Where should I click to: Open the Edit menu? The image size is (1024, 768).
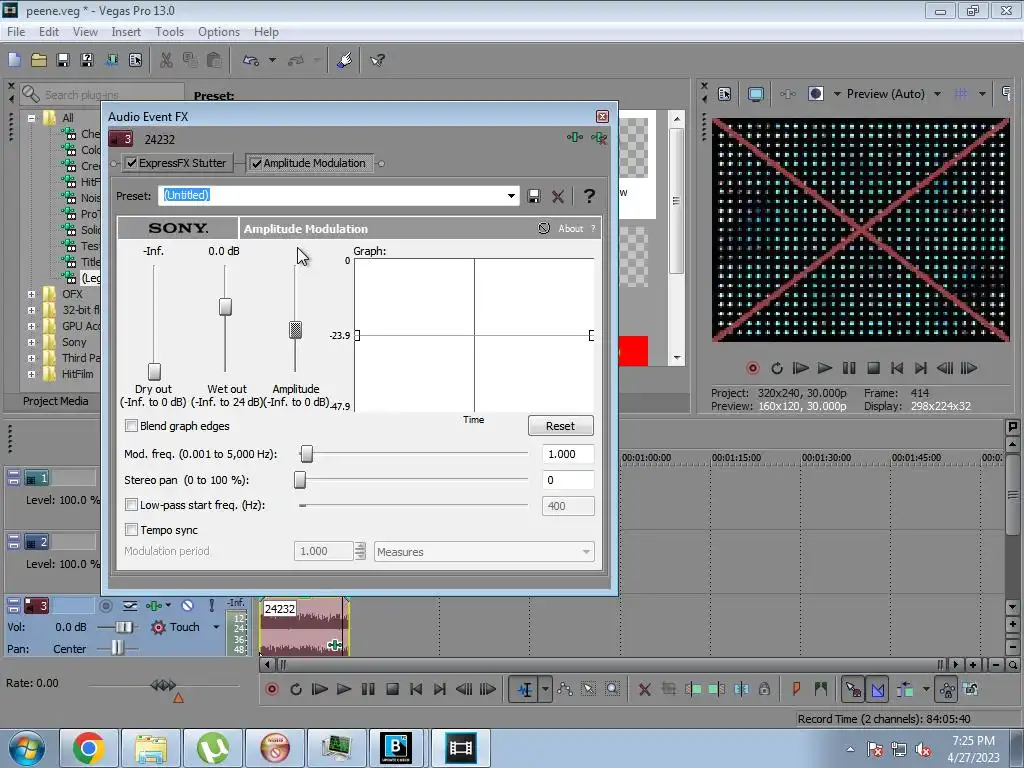(48, 32)
